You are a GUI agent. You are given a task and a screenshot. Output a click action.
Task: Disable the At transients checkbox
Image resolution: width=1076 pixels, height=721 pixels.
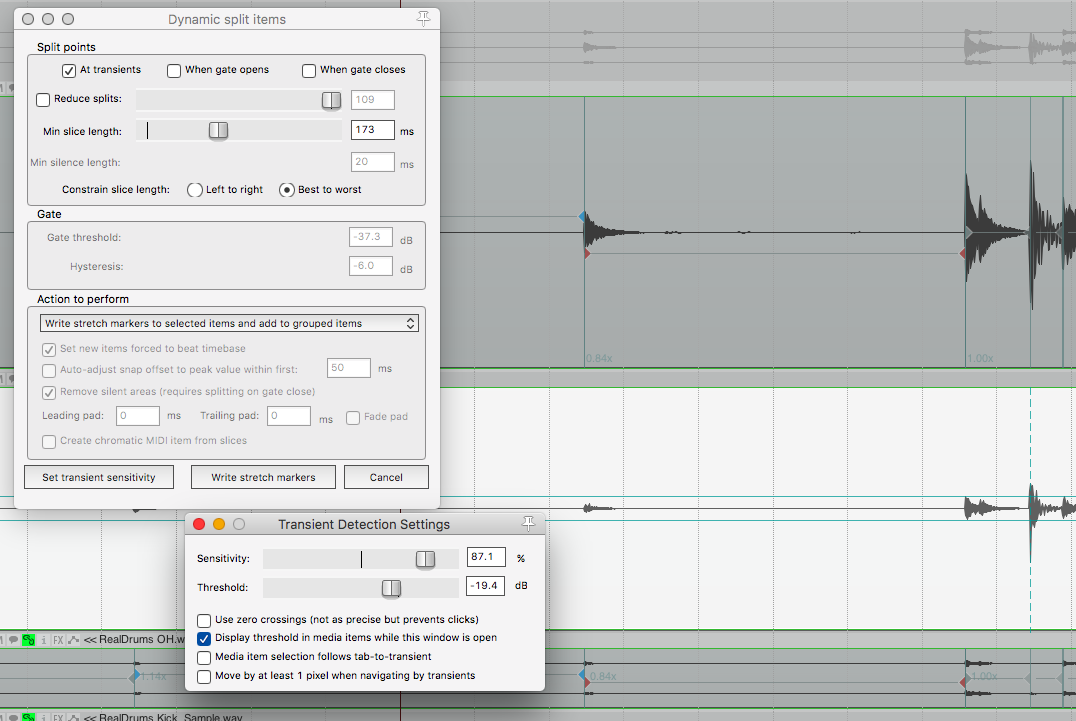(69, 70)
